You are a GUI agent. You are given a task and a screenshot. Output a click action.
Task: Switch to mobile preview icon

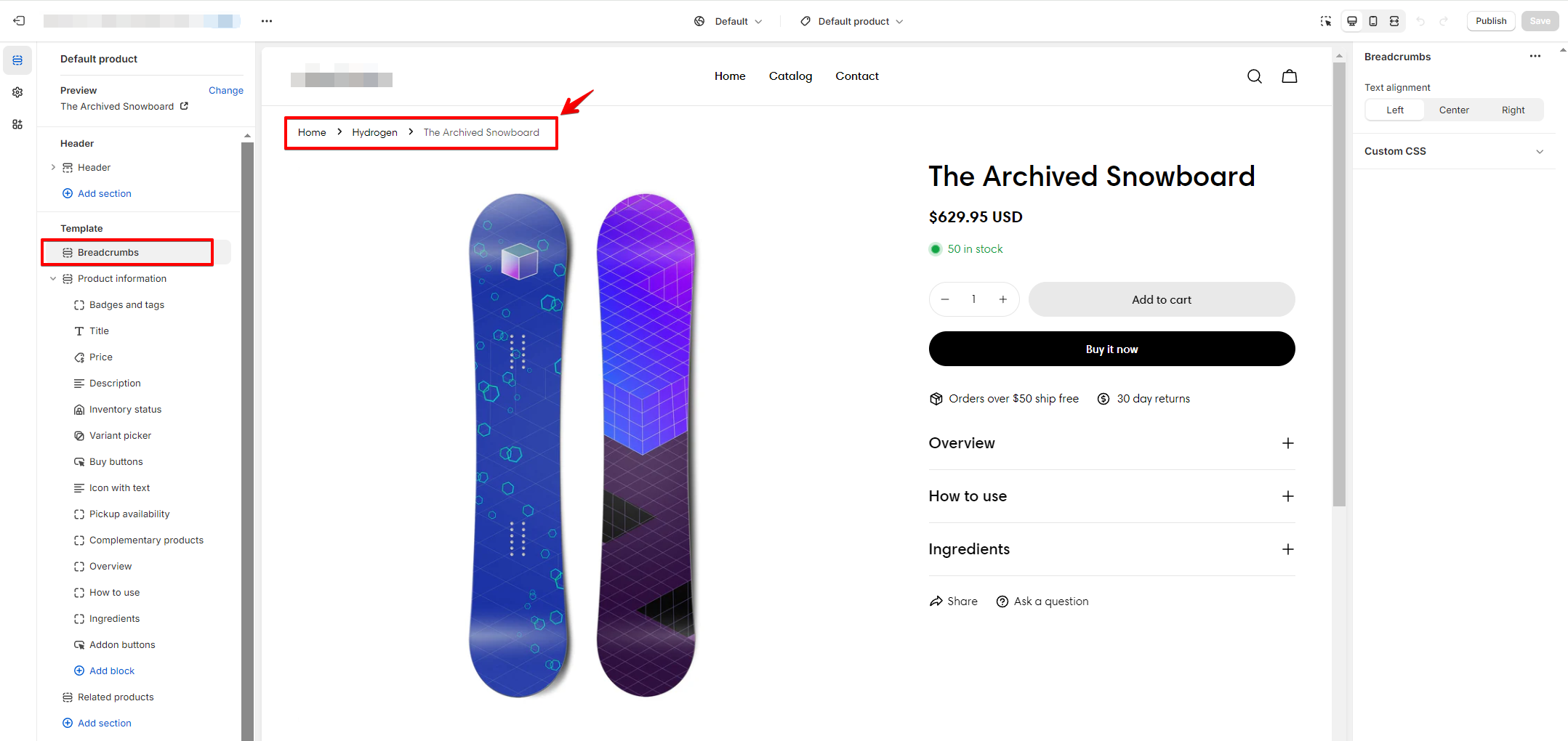(x=1373, y=21)
